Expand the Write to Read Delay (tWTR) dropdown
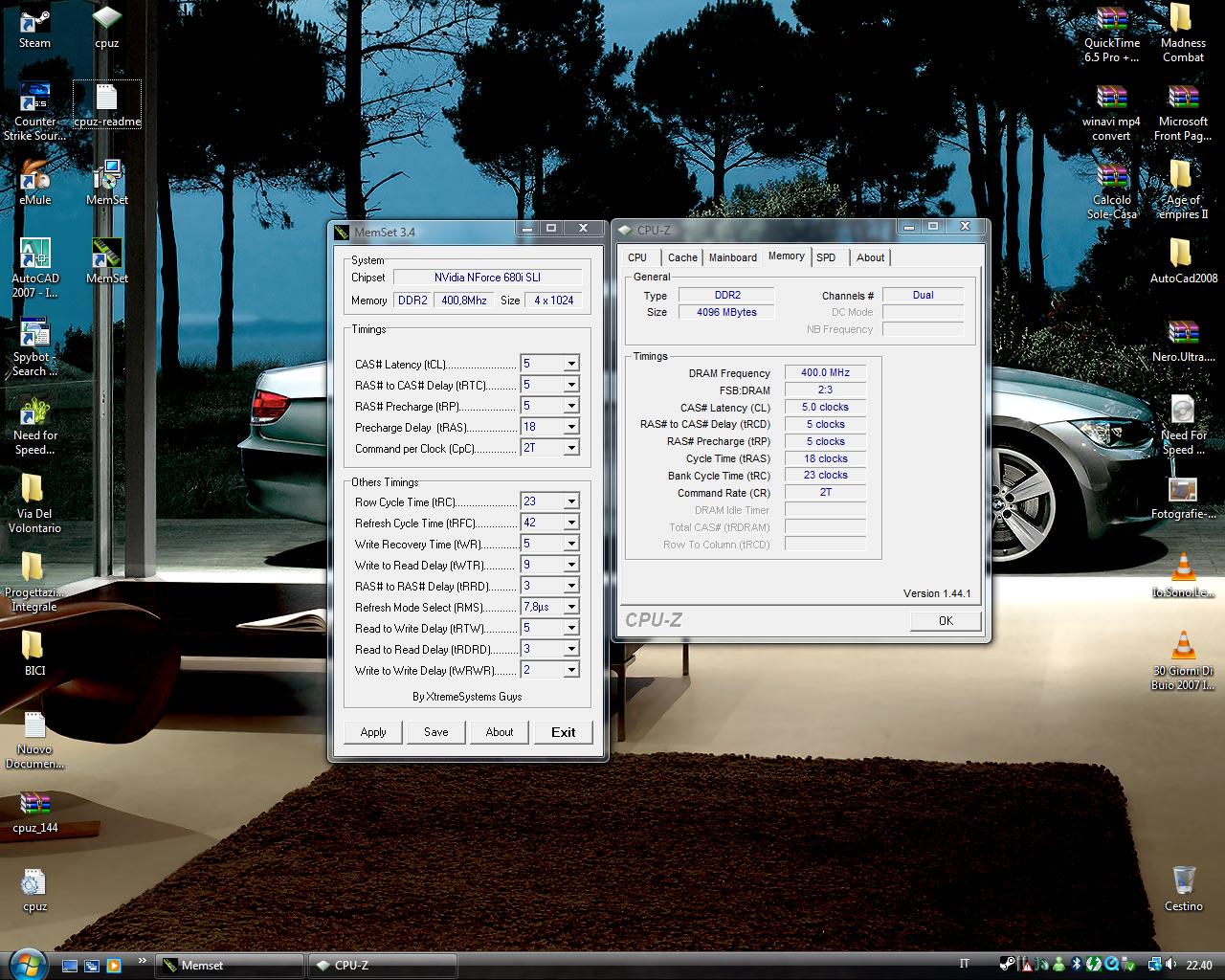The image size is (1225, 980). [x=571, y=565]
